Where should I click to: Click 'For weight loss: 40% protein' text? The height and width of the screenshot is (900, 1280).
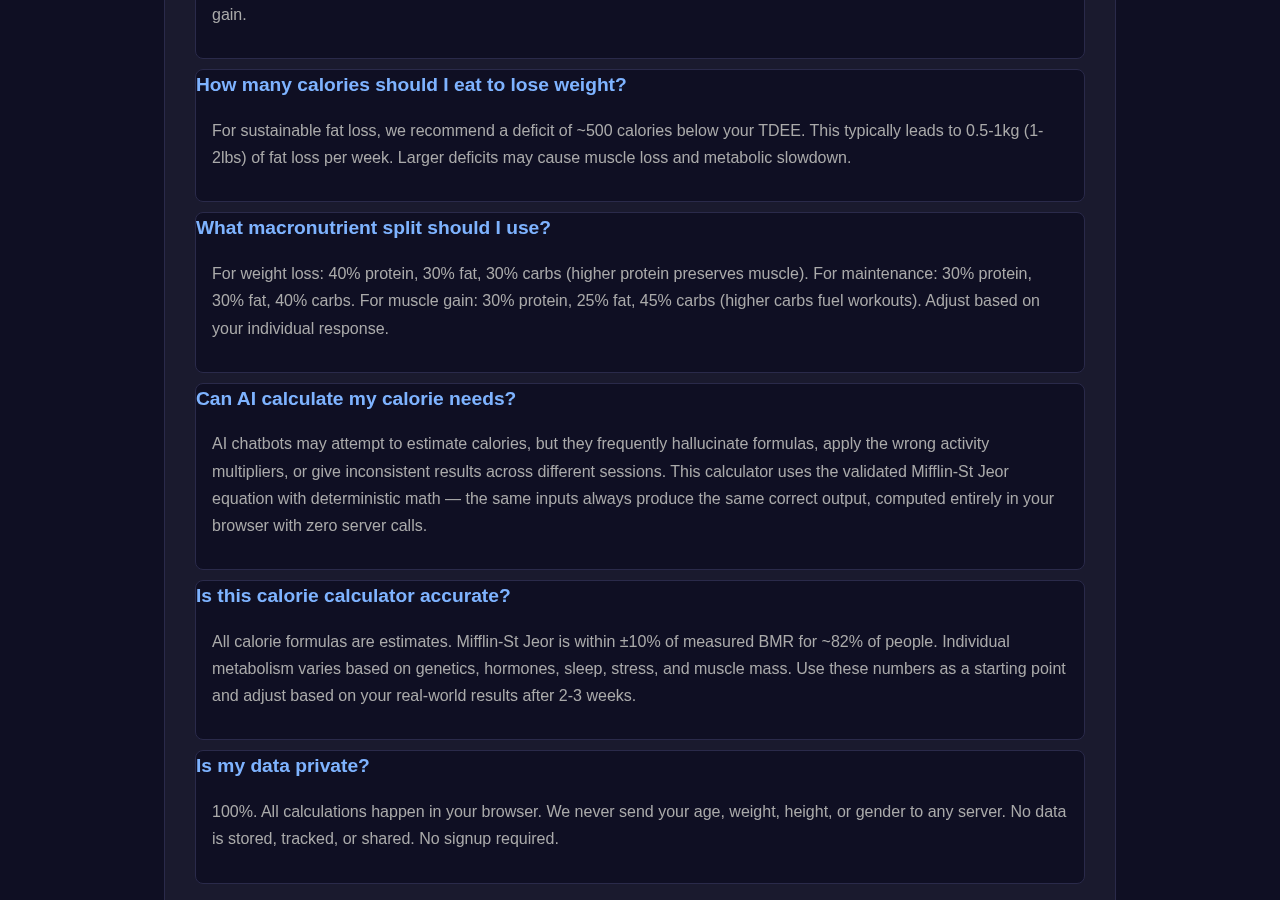click(313, 274)
